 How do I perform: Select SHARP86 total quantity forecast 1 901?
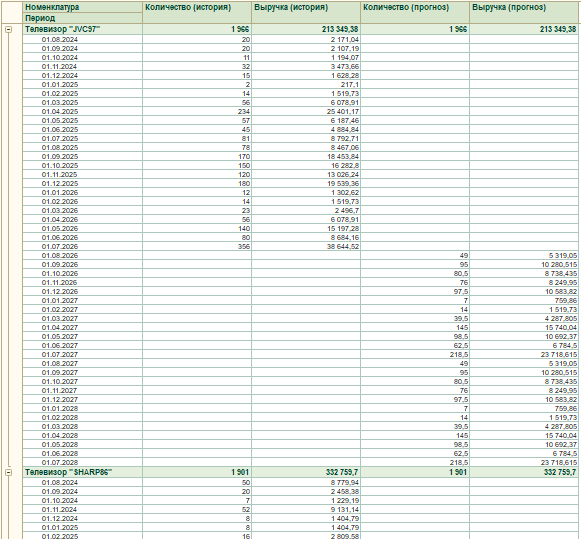pos(415,472)
